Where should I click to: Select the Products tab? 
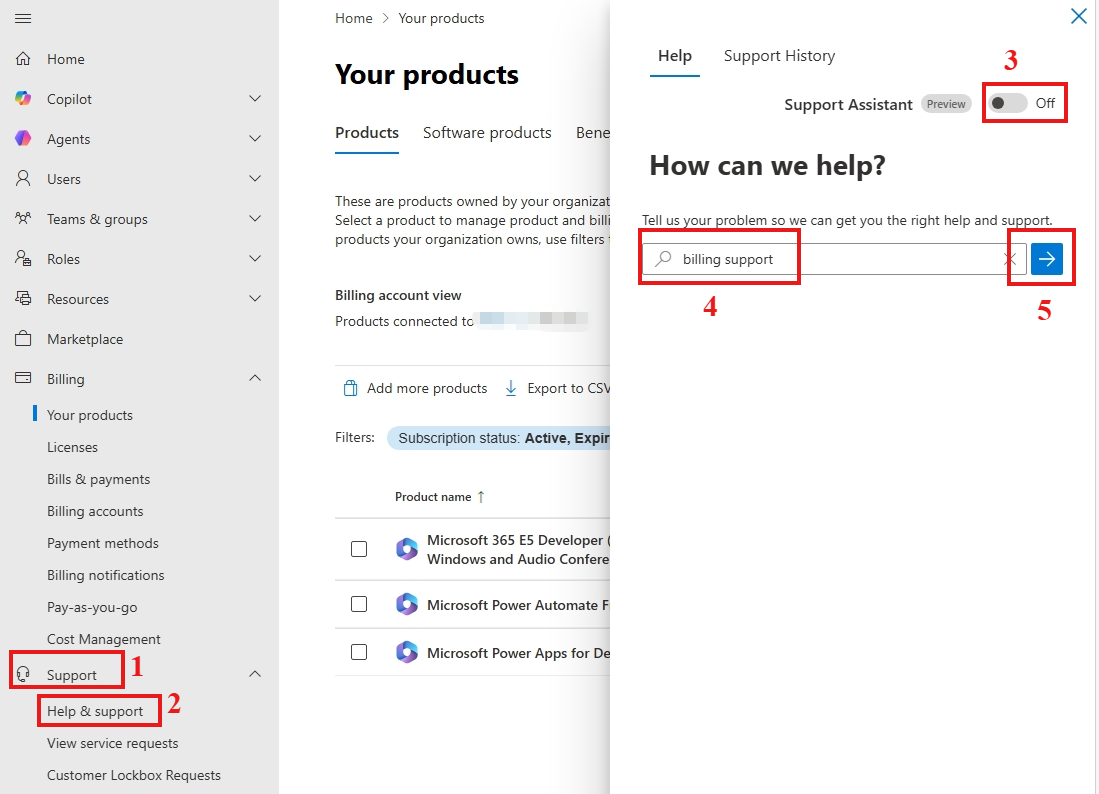click(367, 133)
